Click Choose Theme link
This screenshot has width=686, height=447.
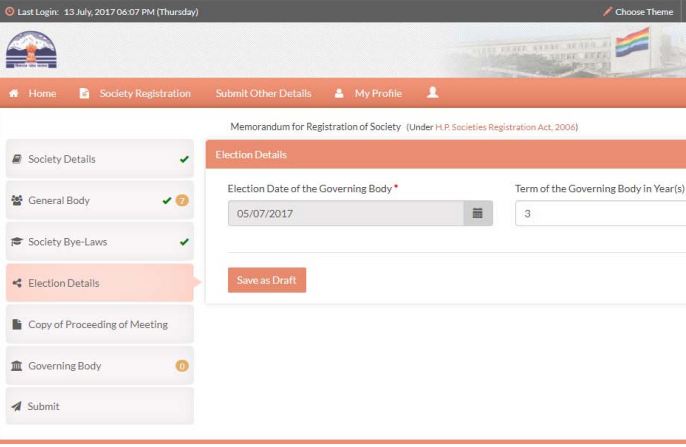click(644, 12)
